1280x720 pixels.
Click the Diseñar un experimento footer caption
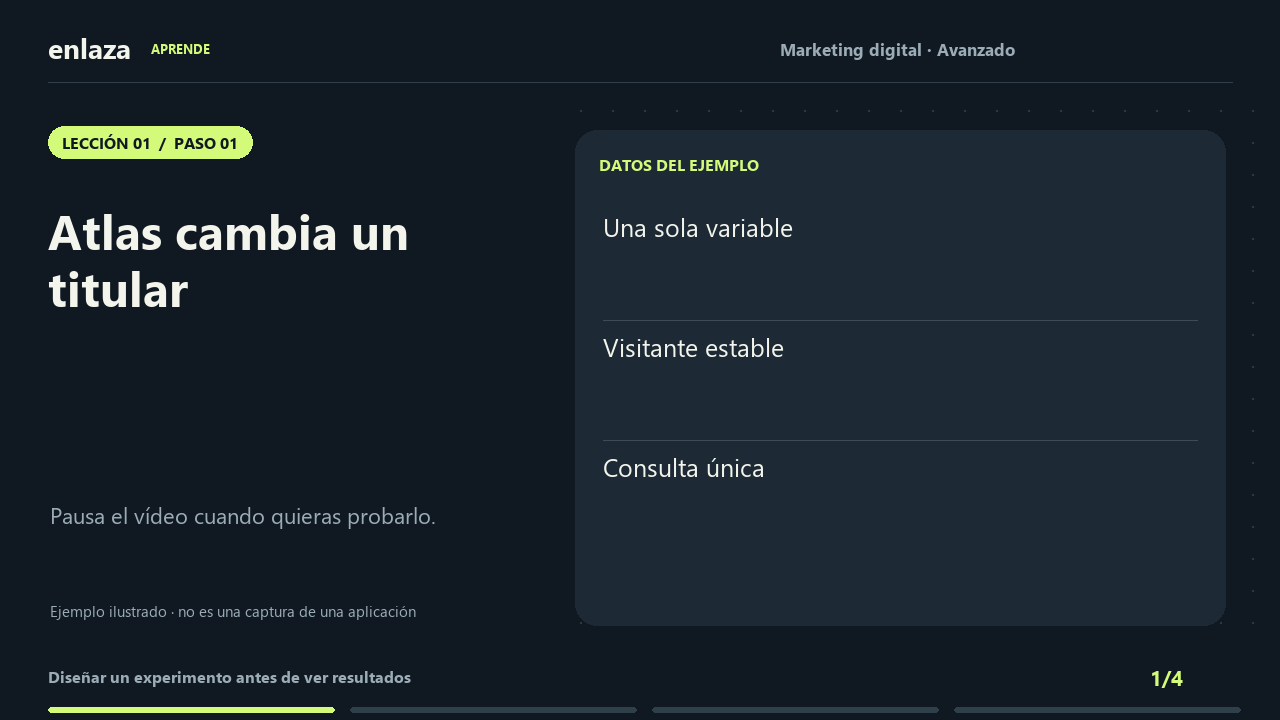click(x=229, y=678)
